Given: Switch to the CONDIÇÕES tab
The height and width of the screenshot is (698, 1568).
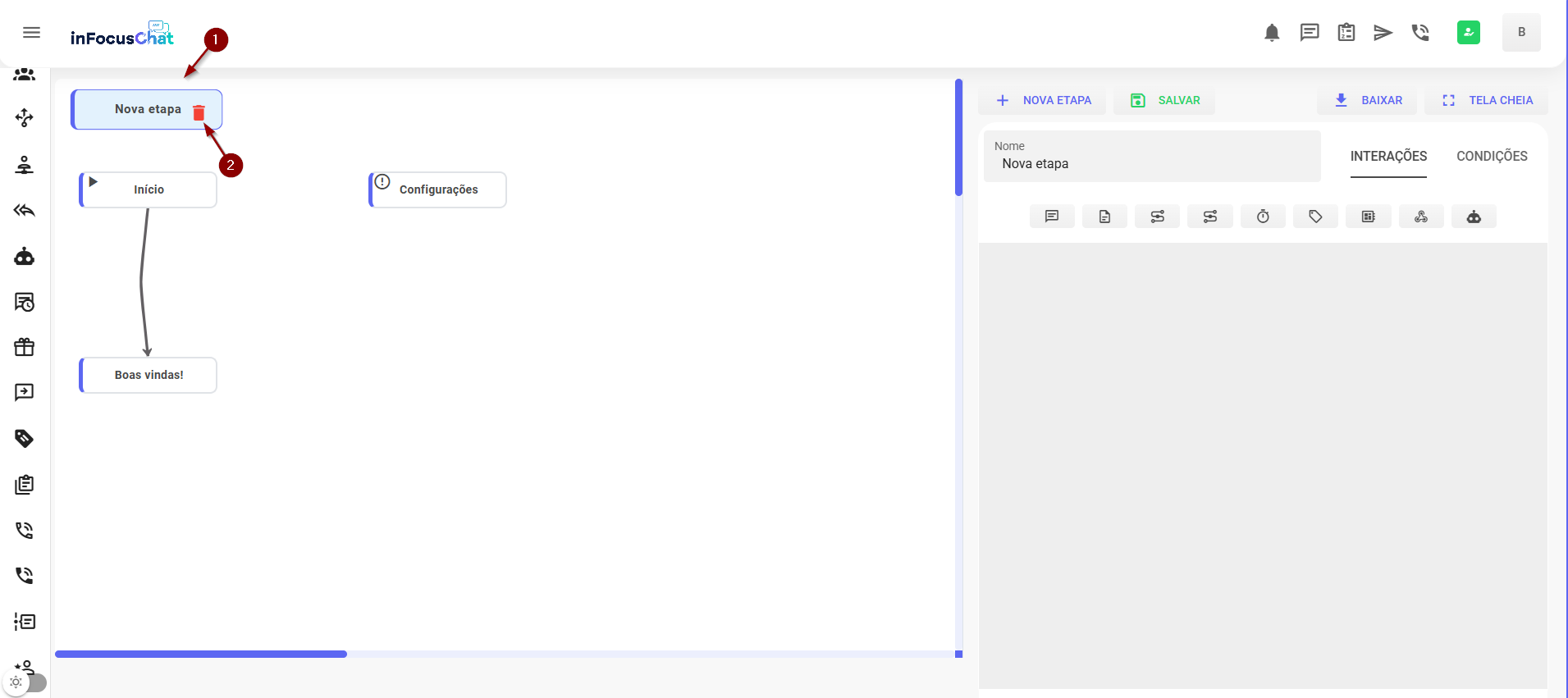Looking at the screenshot, I should (1491, 156).
